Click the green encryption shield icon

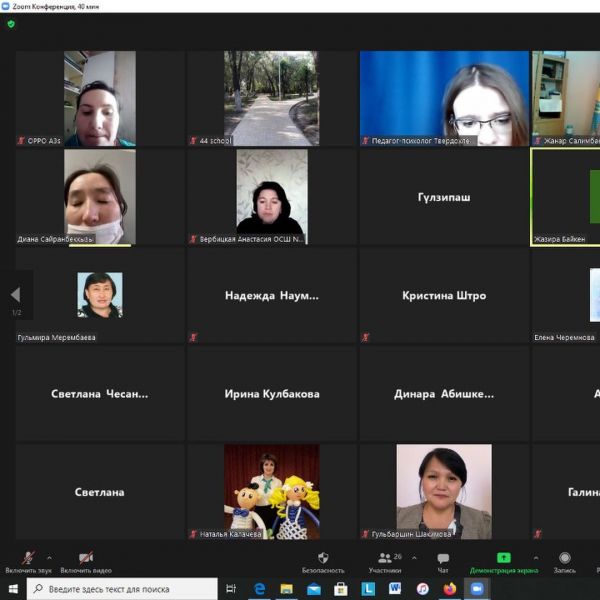[x=11, y=24]
